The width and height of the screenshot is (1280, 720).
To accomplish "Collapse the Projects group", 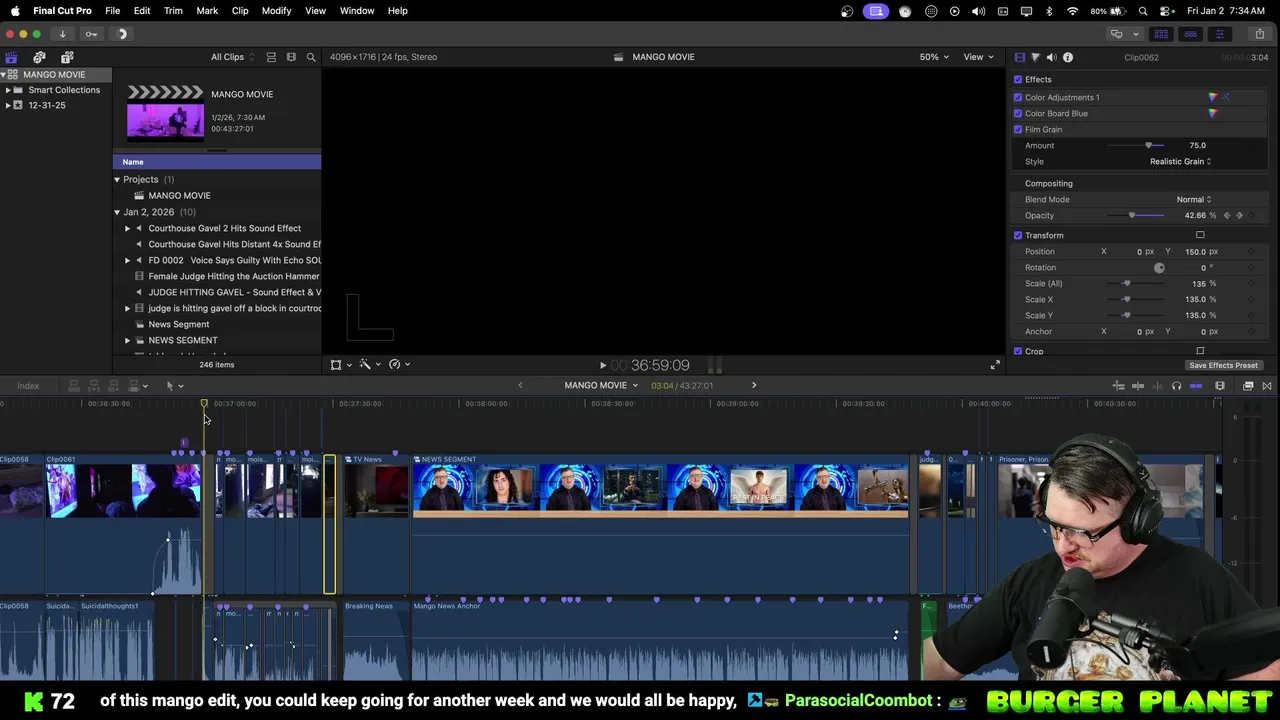I will click(117, 180).
